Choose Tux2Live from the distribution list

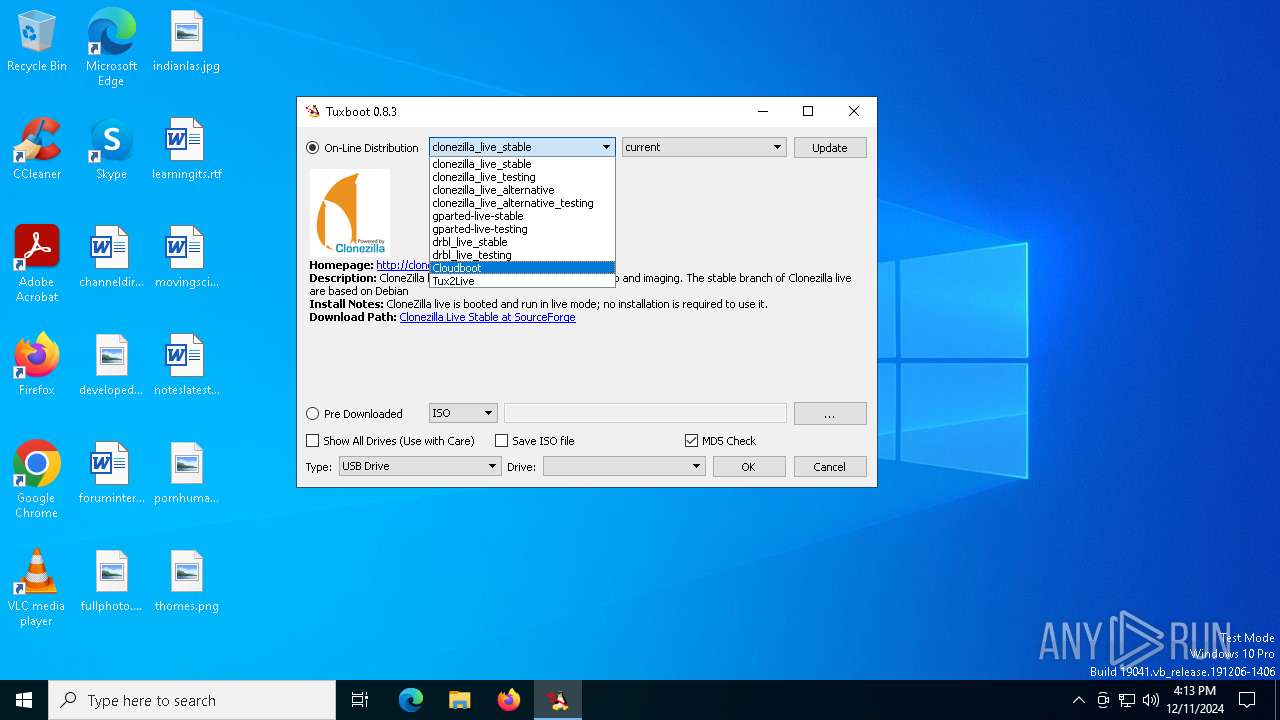coord(522,281)
